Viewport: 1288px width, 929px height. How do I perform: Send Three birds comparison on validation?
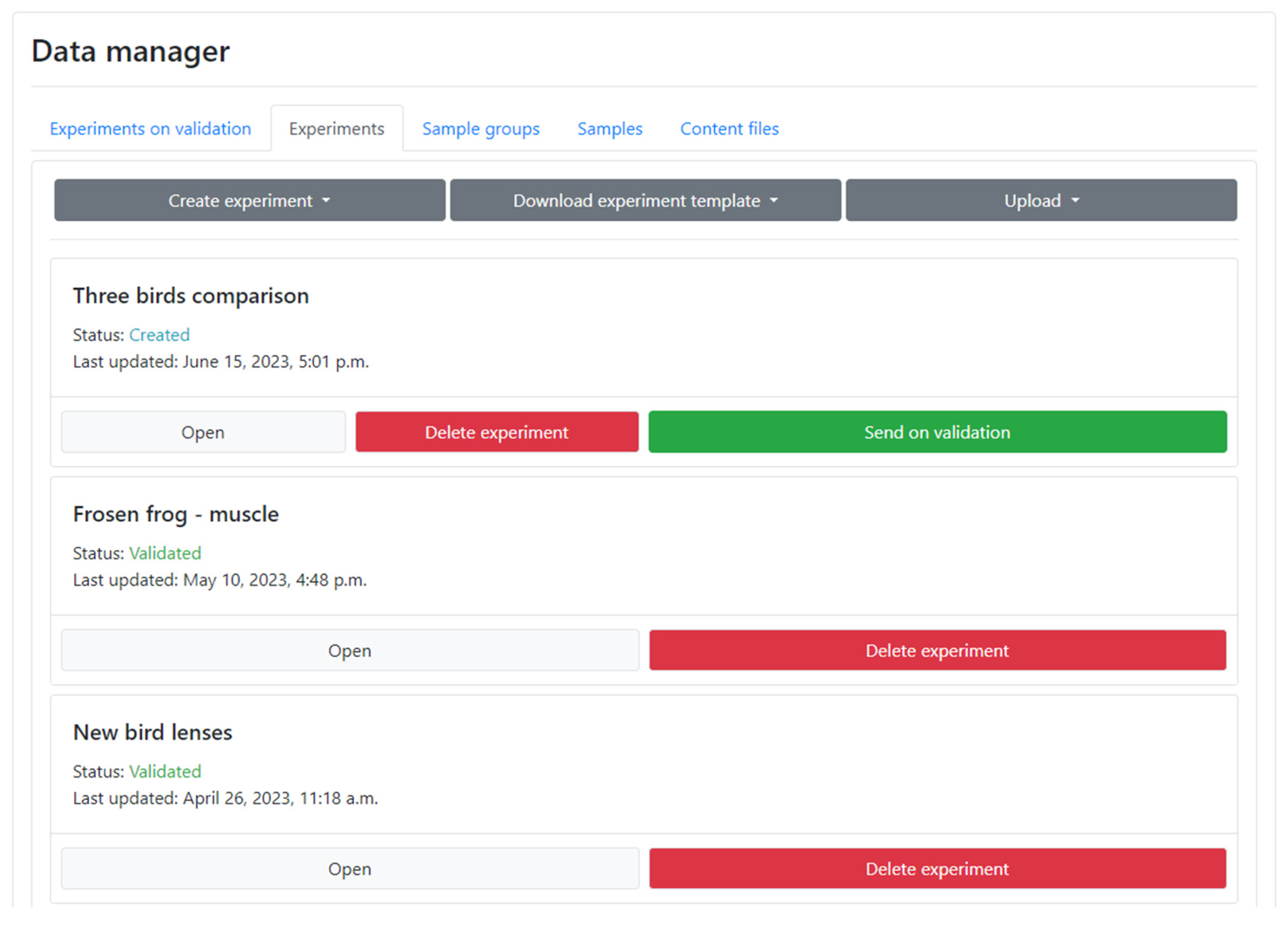pos(937,432)
